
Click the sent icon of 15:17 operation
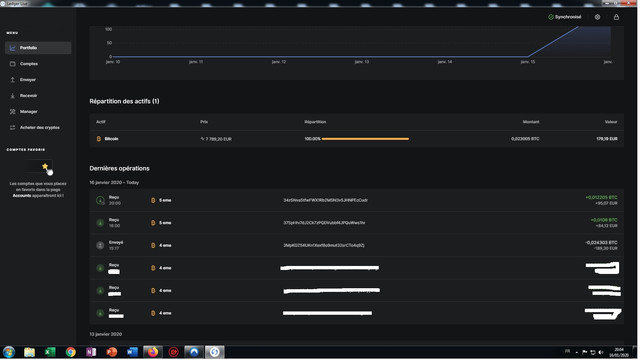100,245
